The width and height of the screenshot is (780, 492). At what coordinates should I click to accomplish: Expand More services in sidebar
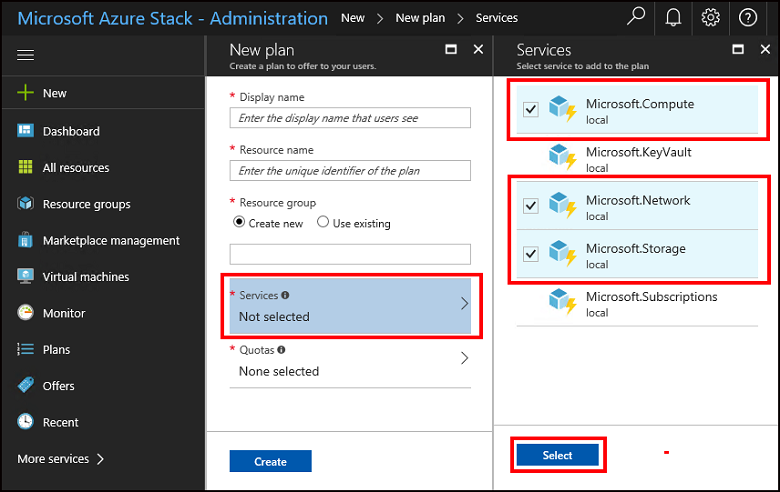click(61, 459)
